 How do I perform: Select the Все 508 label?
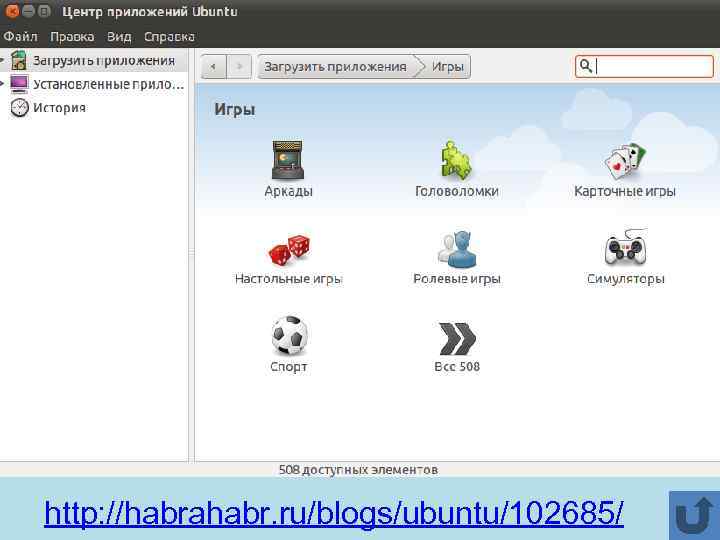coord(457,366)
